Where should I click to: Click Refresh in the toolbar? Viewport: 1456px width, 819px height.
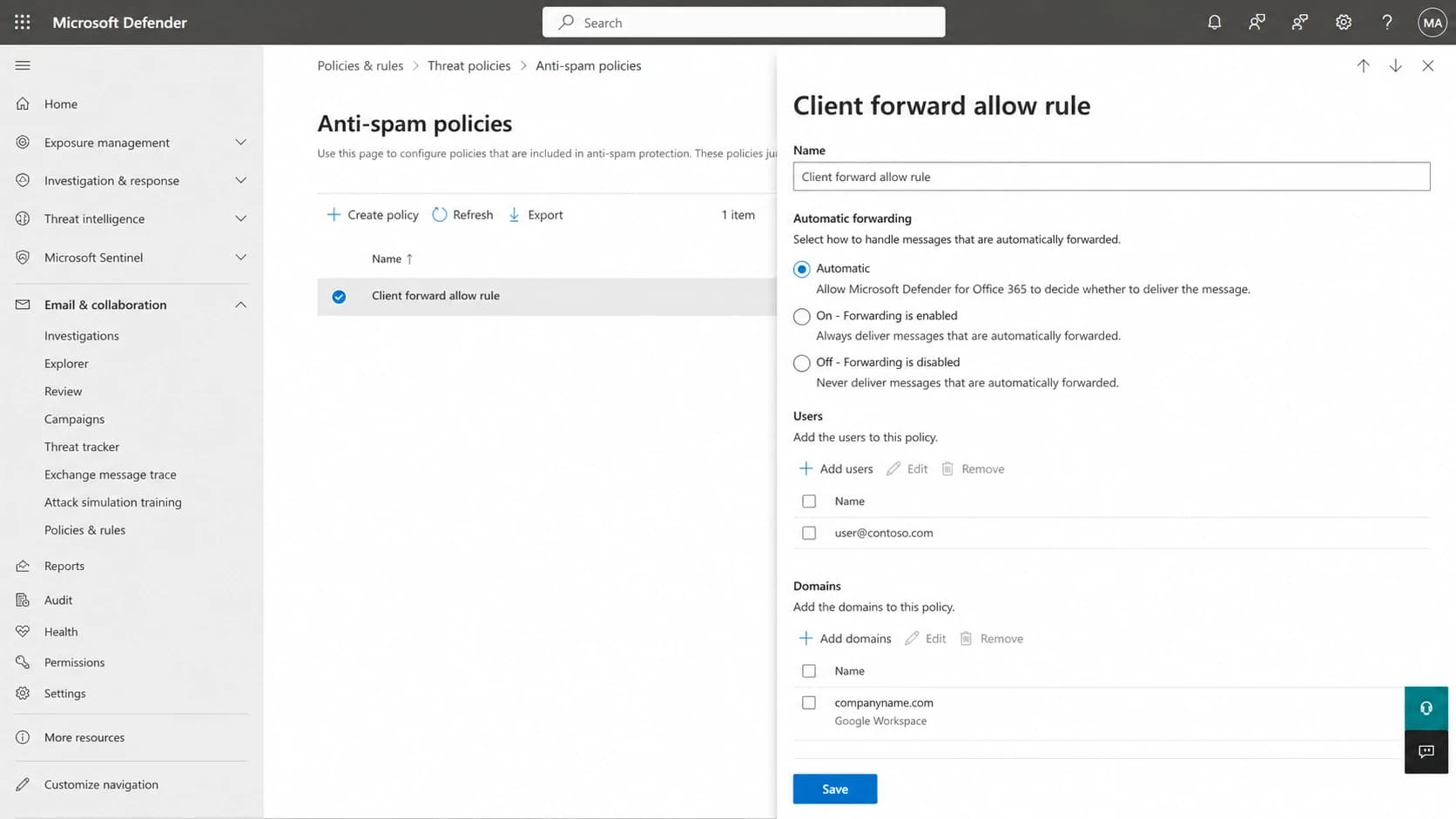(x=462, y=215)
